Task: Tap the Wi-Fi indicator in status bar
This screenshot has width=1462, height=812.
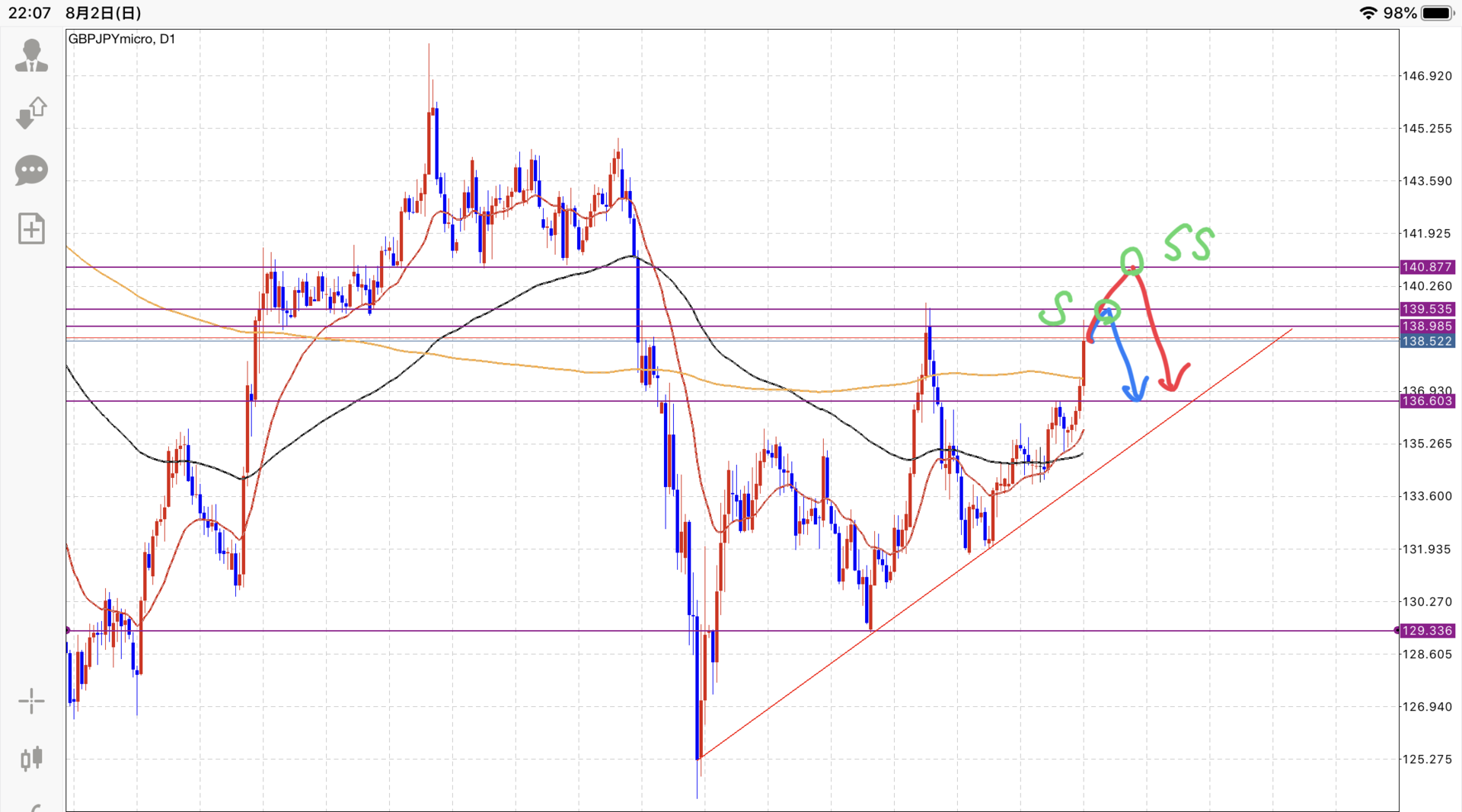Action: pos(1368,13)
